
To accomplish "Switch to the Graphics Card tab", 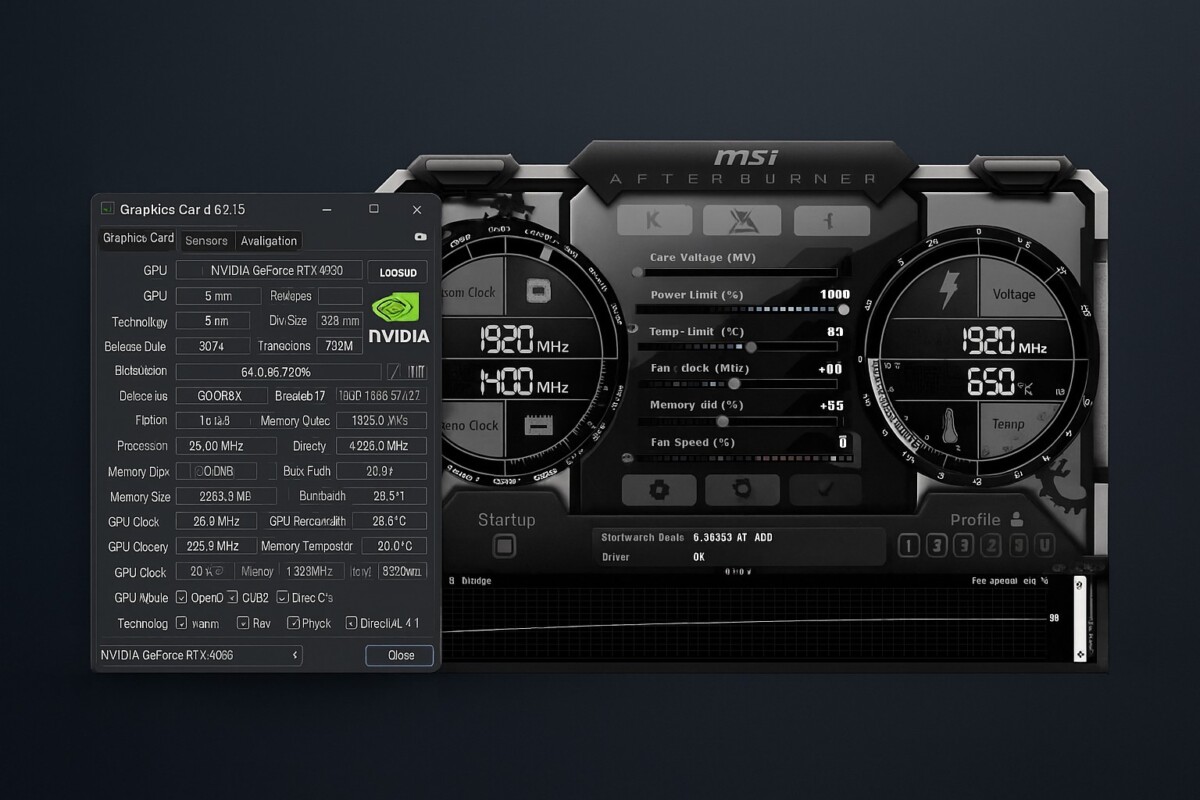I will pos(138,239).
